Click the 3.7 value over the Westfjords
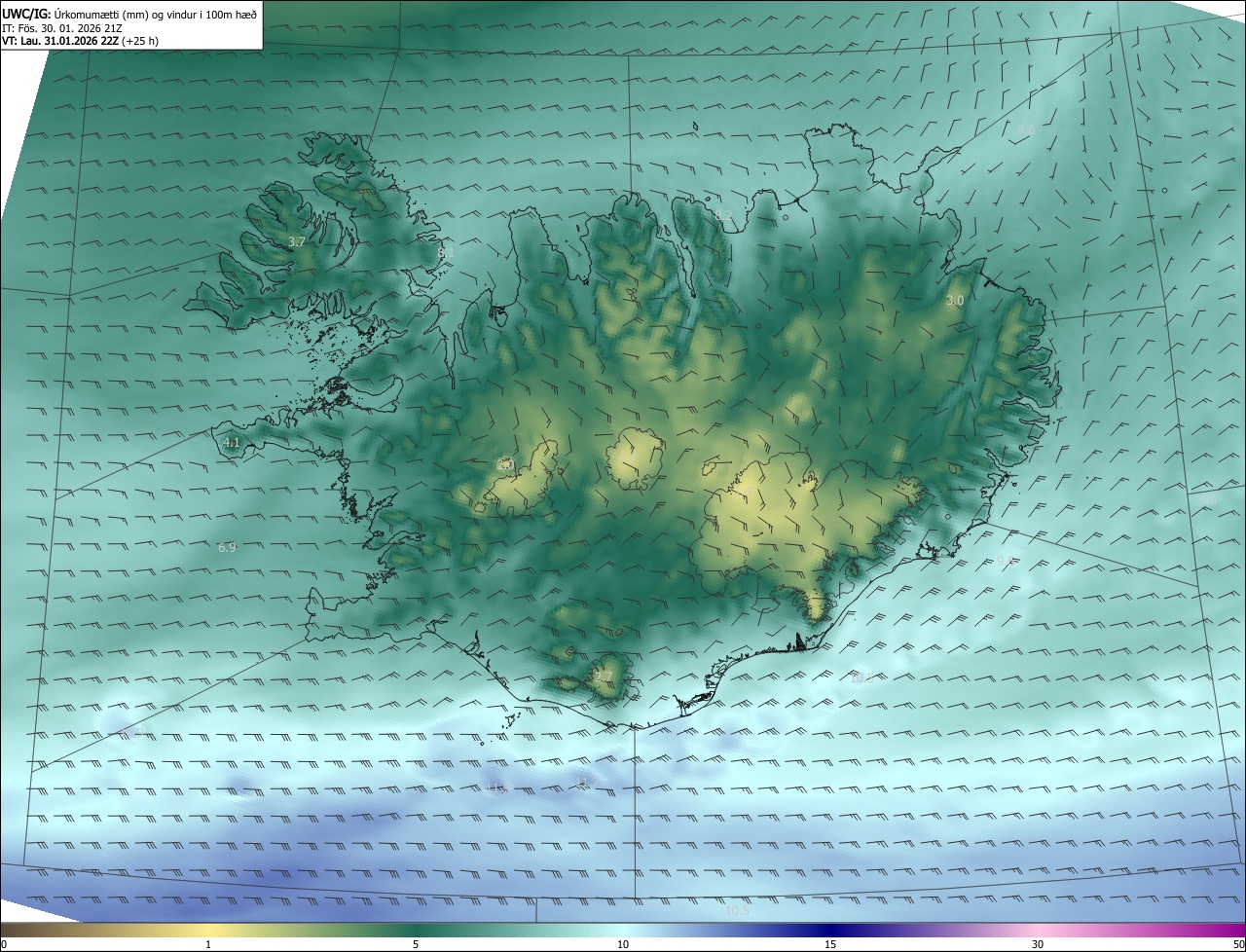 click(297, 241)
